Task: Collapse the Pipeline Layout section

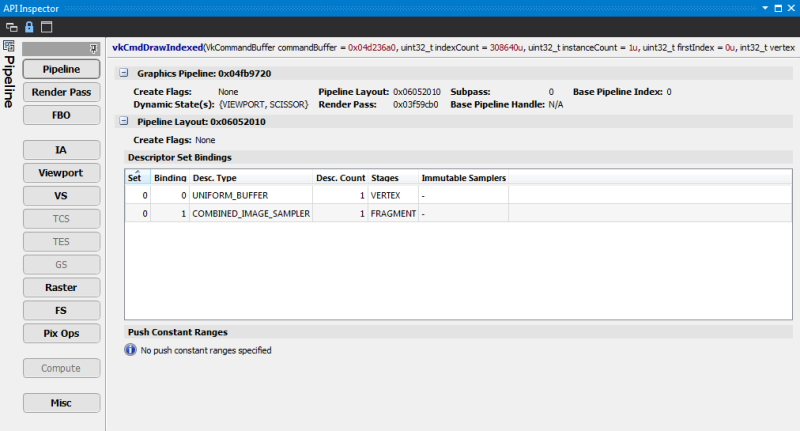Action: 123,121
